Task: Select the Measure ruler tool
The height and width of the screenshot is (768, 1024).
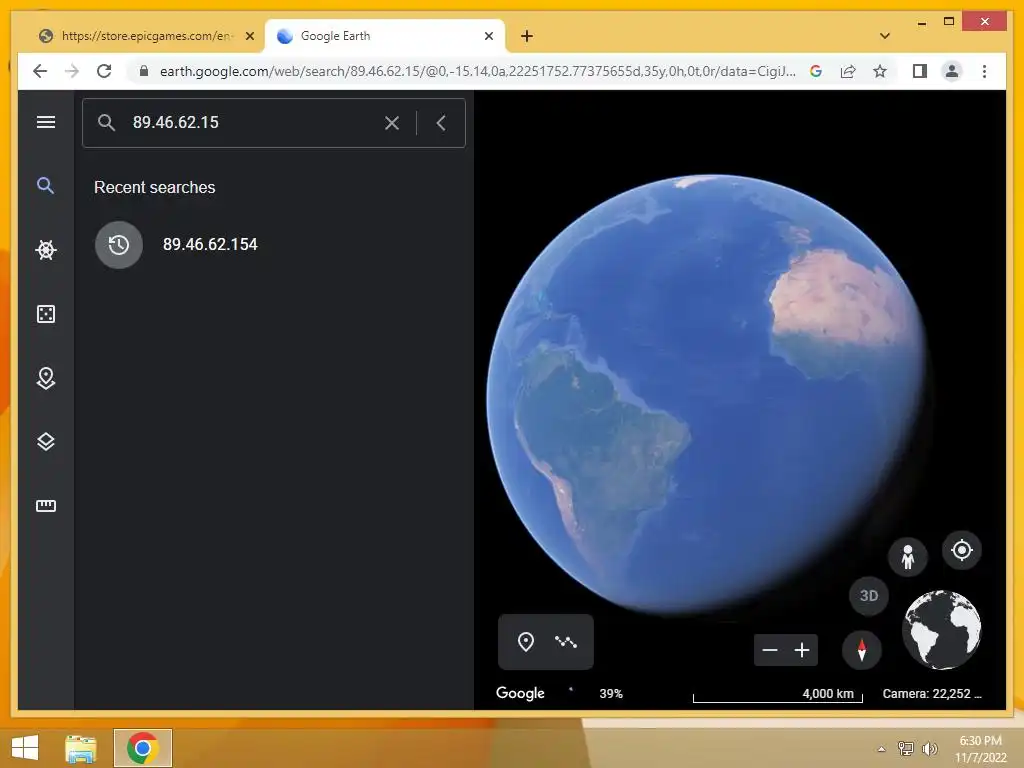Action: (46, 505)
